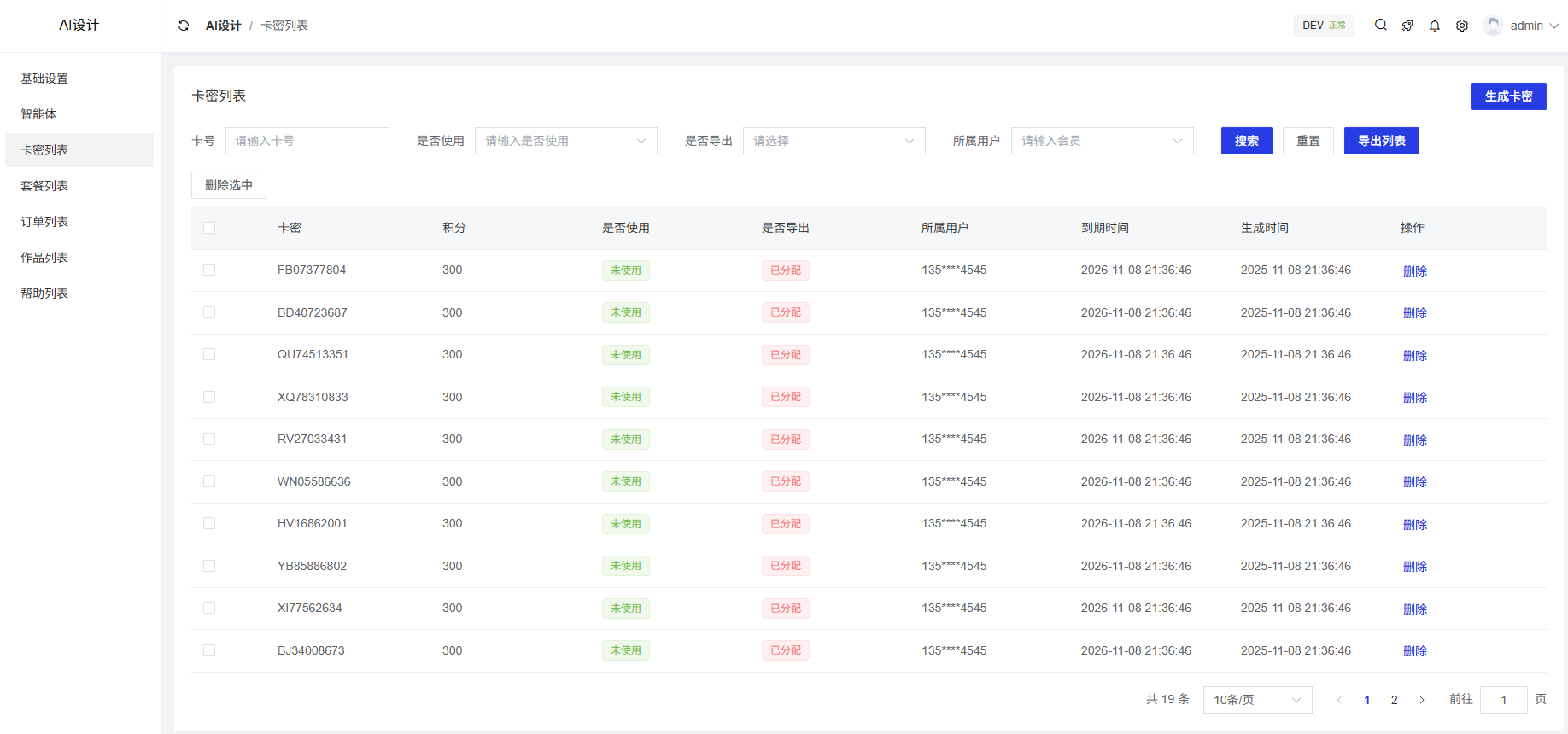Select checkbox for card RV27033431
1568x734 pixels.
209,439
